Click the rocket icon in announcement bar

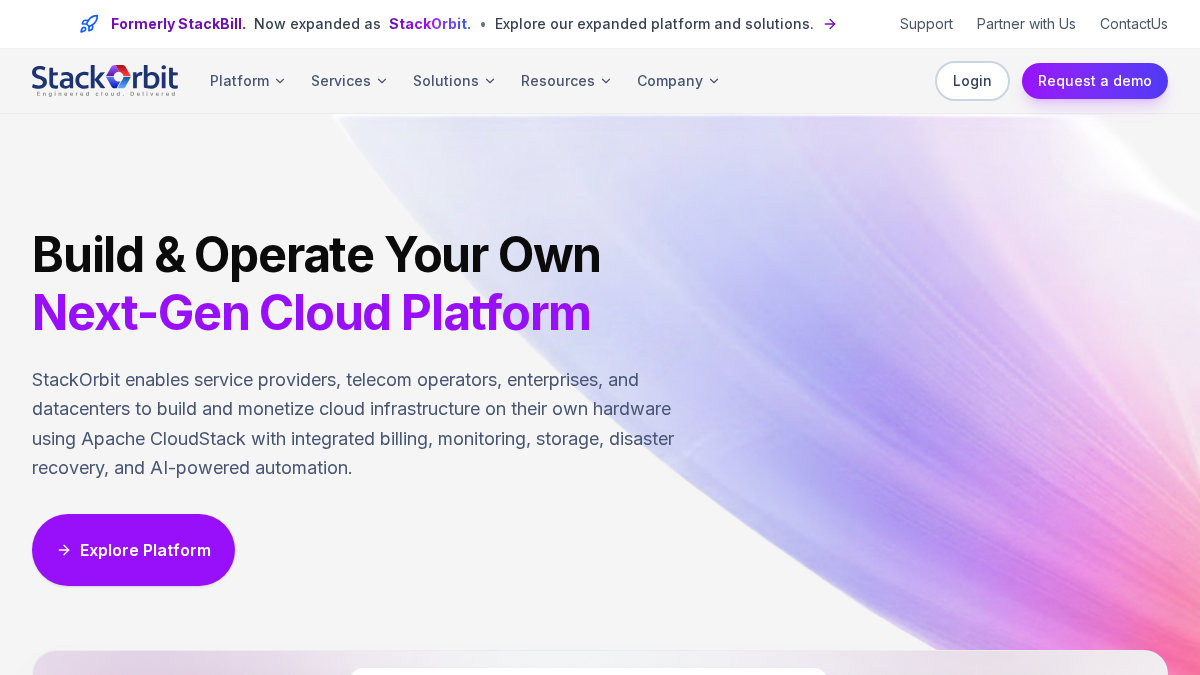click(x=89, y=24)
